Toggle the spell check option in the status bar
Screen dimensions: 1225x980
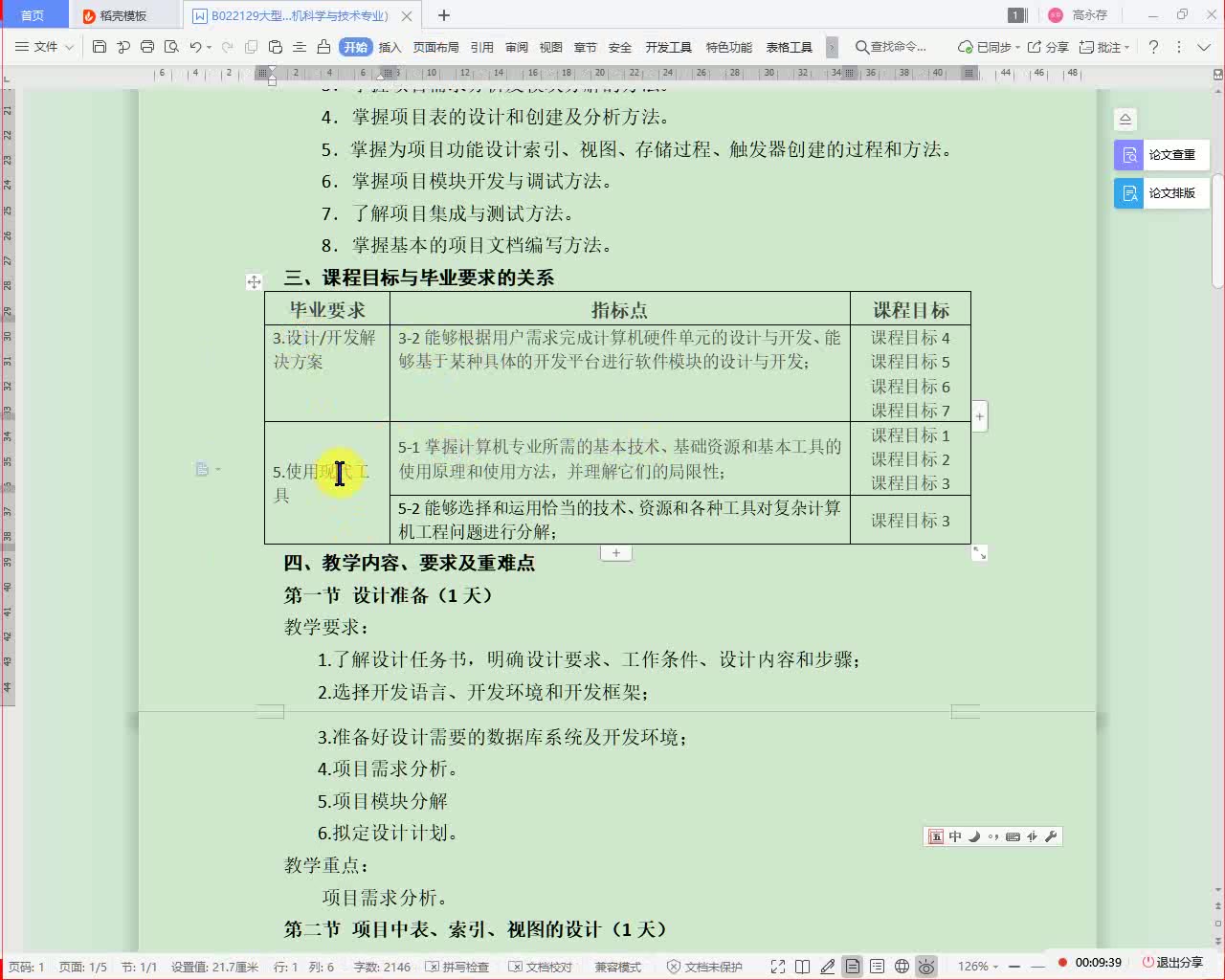[457, 967]
